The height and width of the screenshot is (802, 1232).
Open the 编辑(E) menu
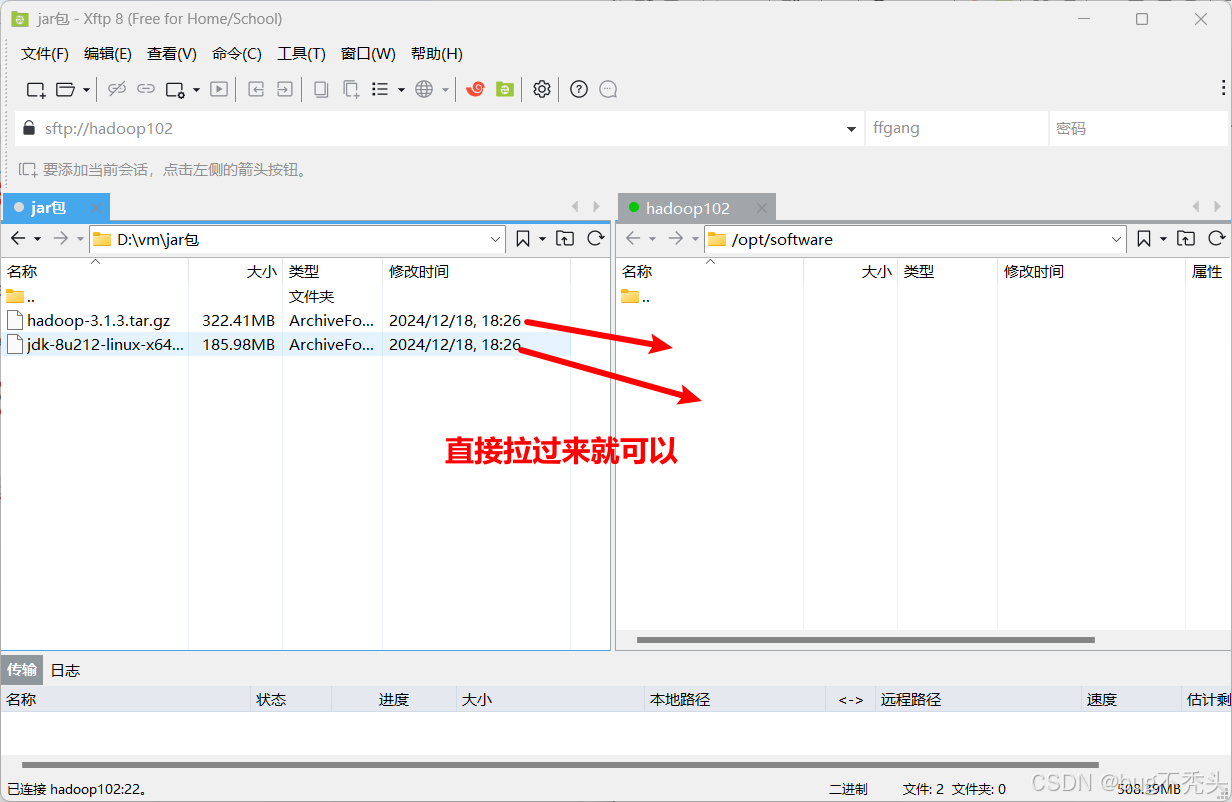pyautogui.click(x=108, y=54)
